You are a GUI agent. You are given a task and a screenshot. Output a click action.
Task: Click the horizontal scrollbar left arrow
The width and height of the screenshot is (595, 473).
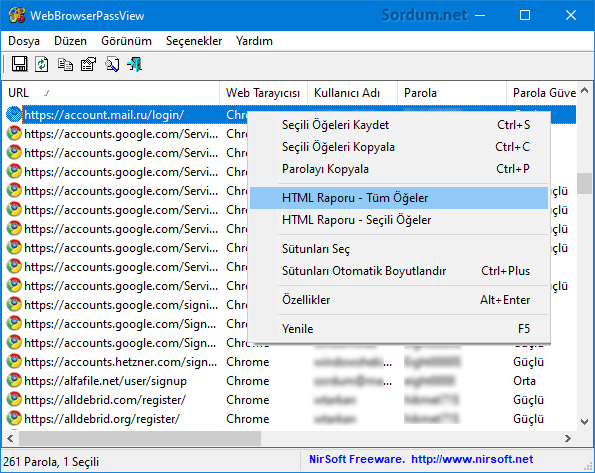pyautogui.click(x=10, y=438)
